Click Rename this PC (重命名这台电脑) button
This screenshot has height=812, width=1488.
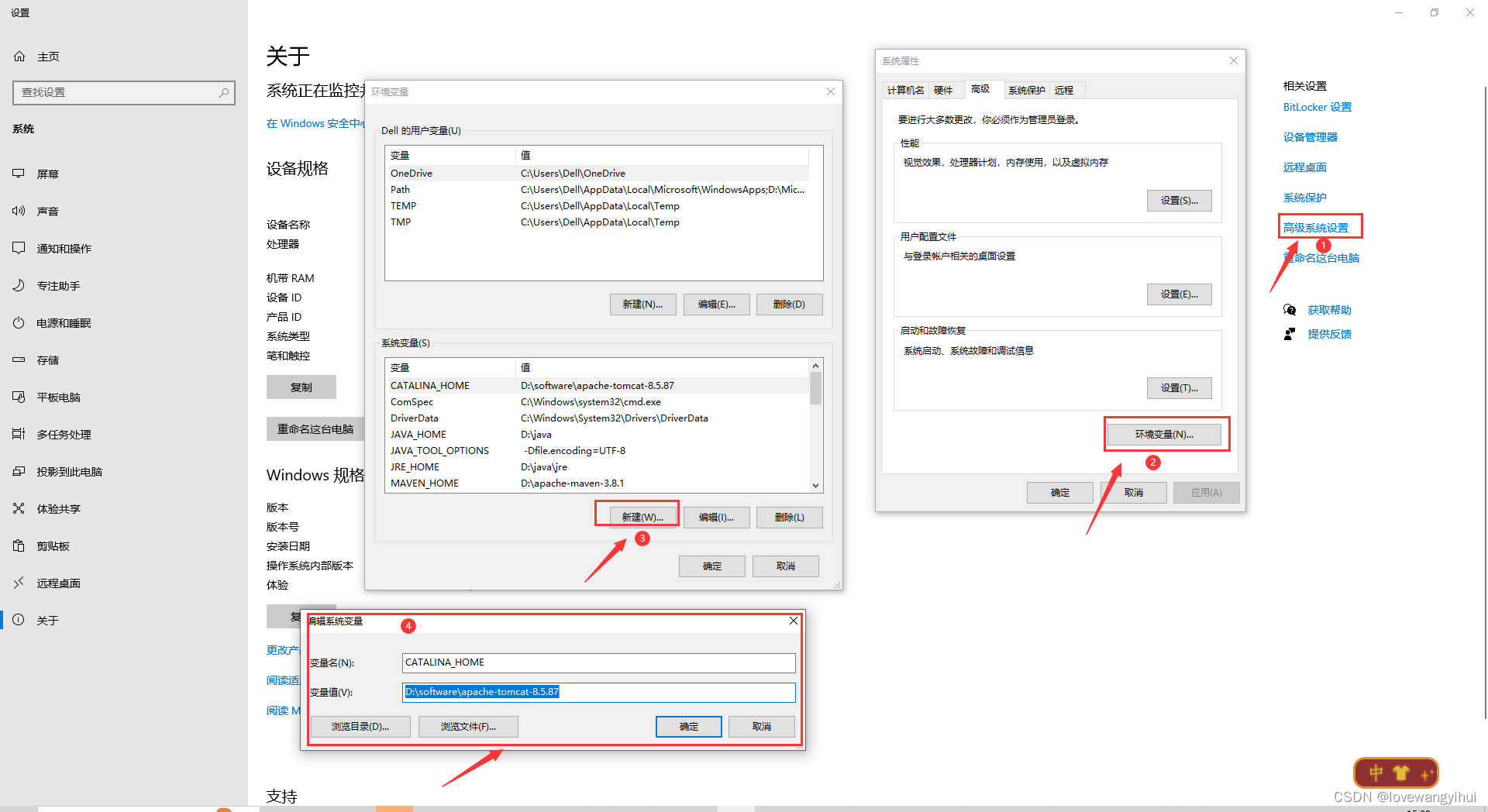[x=315, y=428]
